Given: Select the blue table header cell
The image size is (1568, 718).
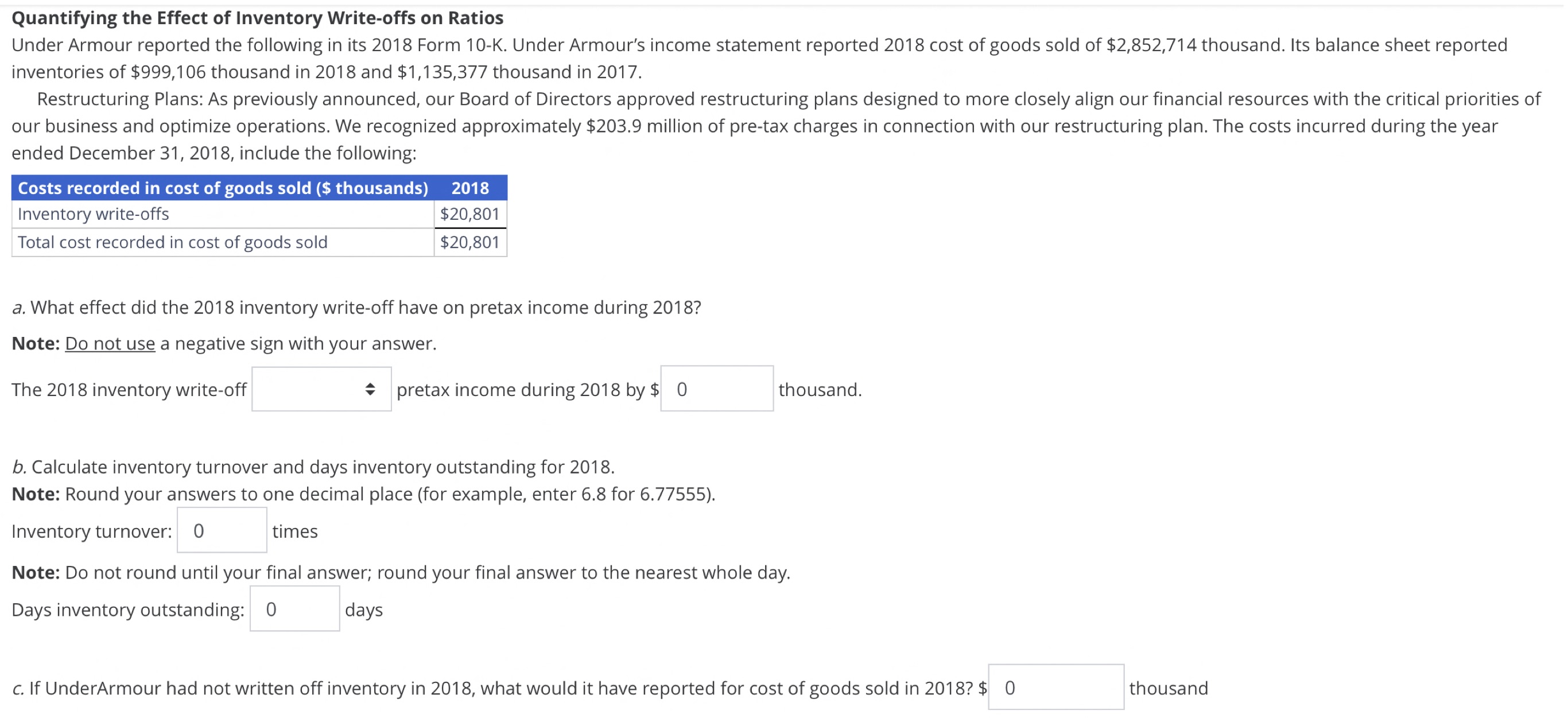Looking at the screenshot, I should coord(223,188).
